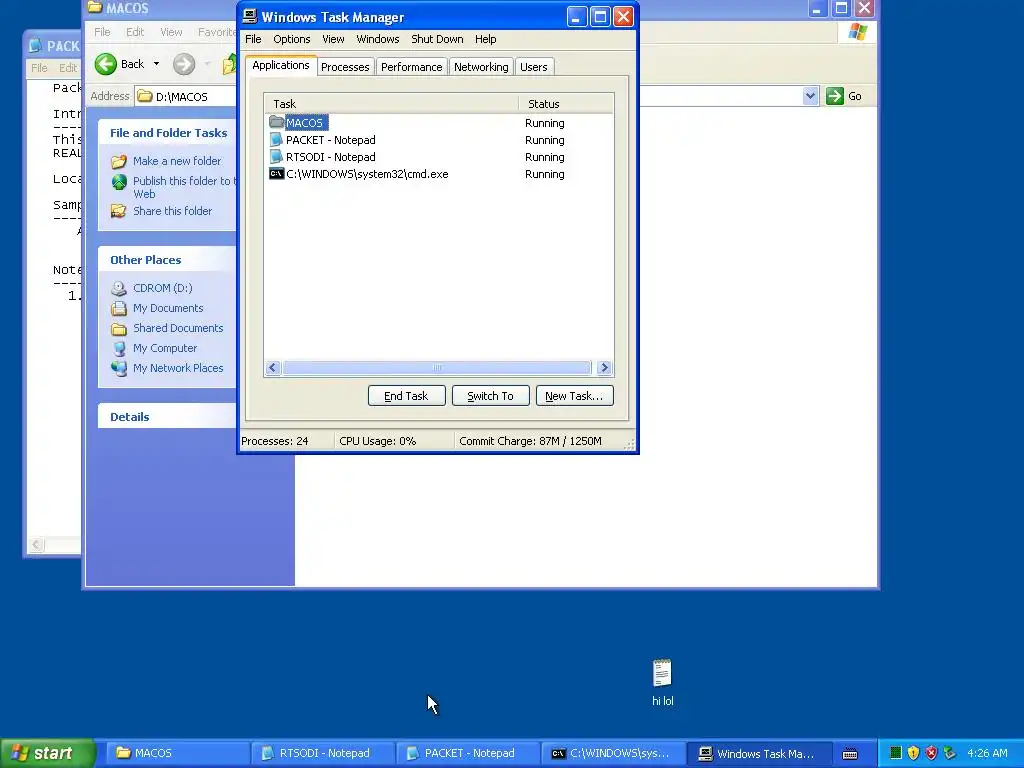This screenshot has height=768, width=1024.
Task: Click the My Network Places link
Action: (x=178, y=368)
